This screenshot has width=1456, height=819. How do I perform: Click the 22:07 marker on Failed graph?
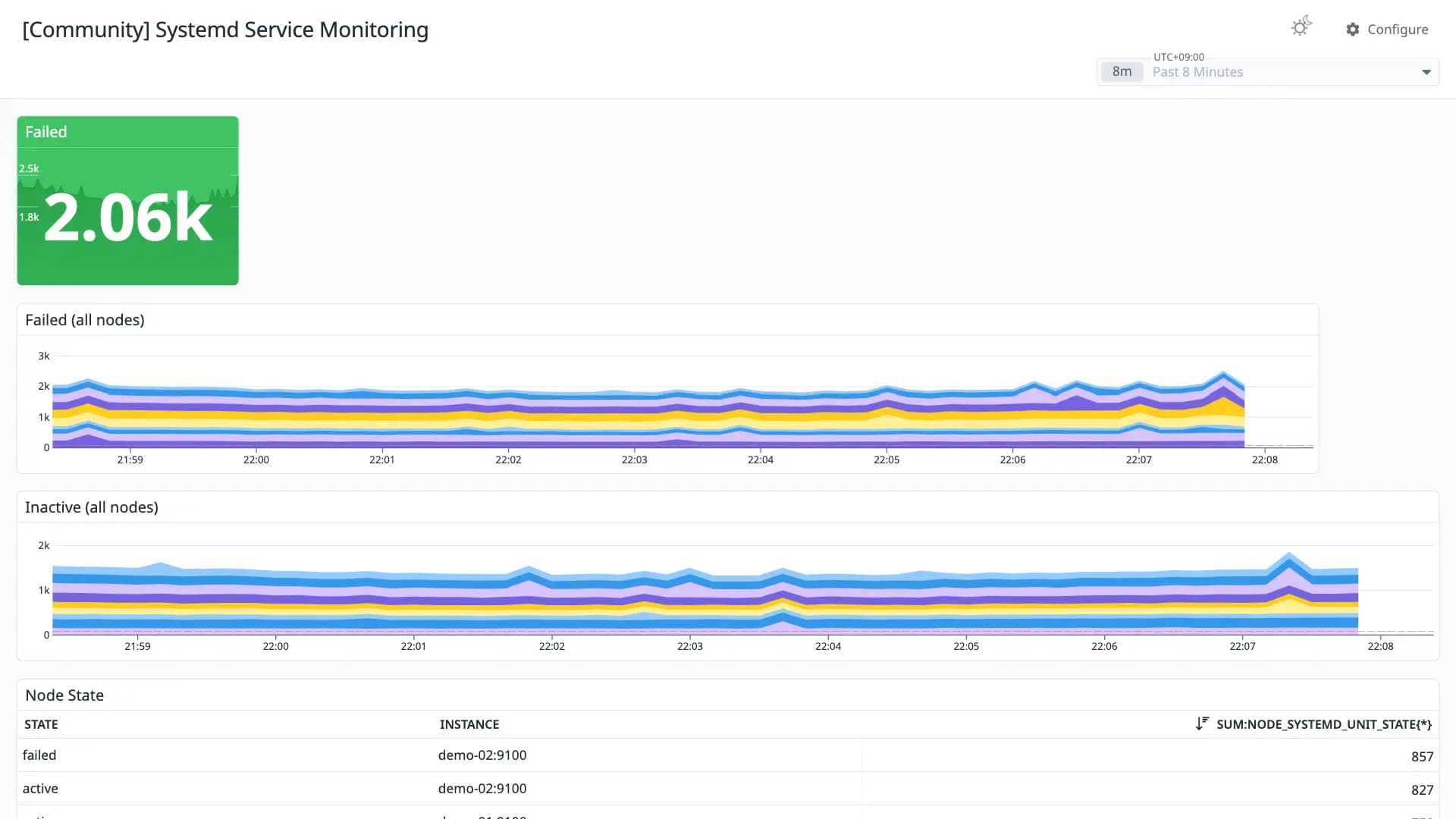(1139, 460)
